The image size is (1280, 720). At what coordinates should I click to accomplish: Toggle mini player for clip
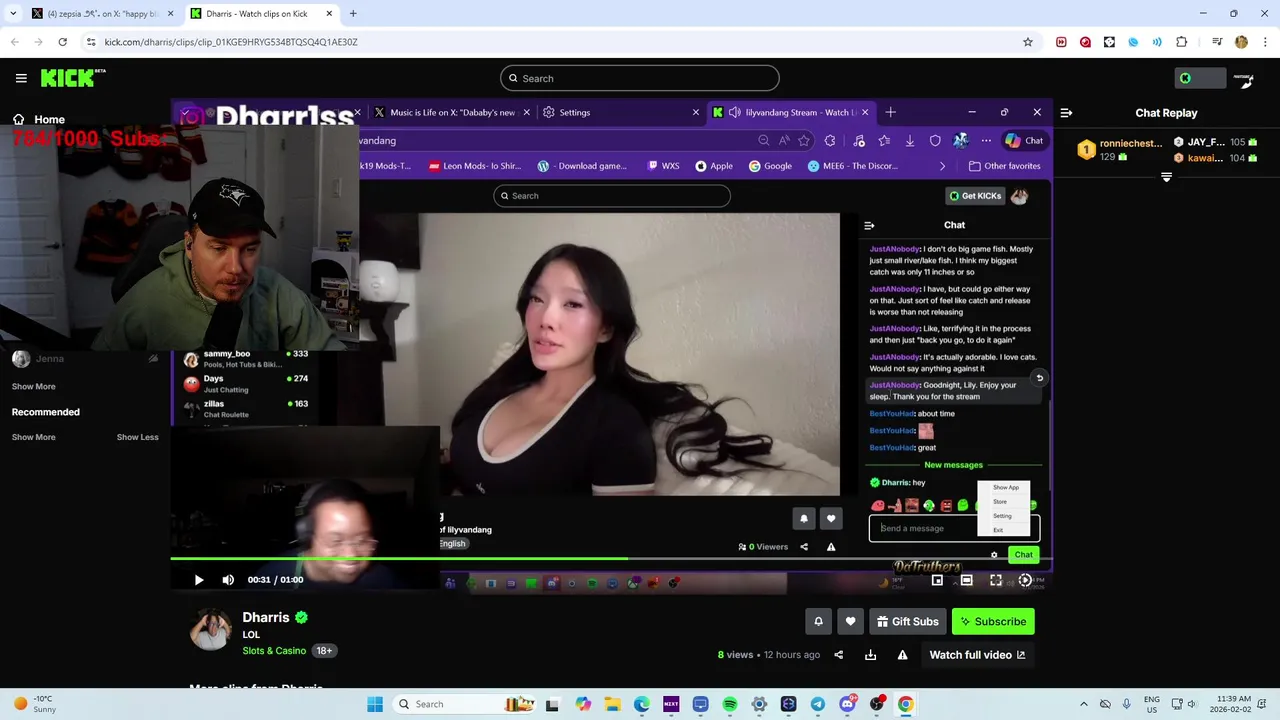(x=937, y=580)
